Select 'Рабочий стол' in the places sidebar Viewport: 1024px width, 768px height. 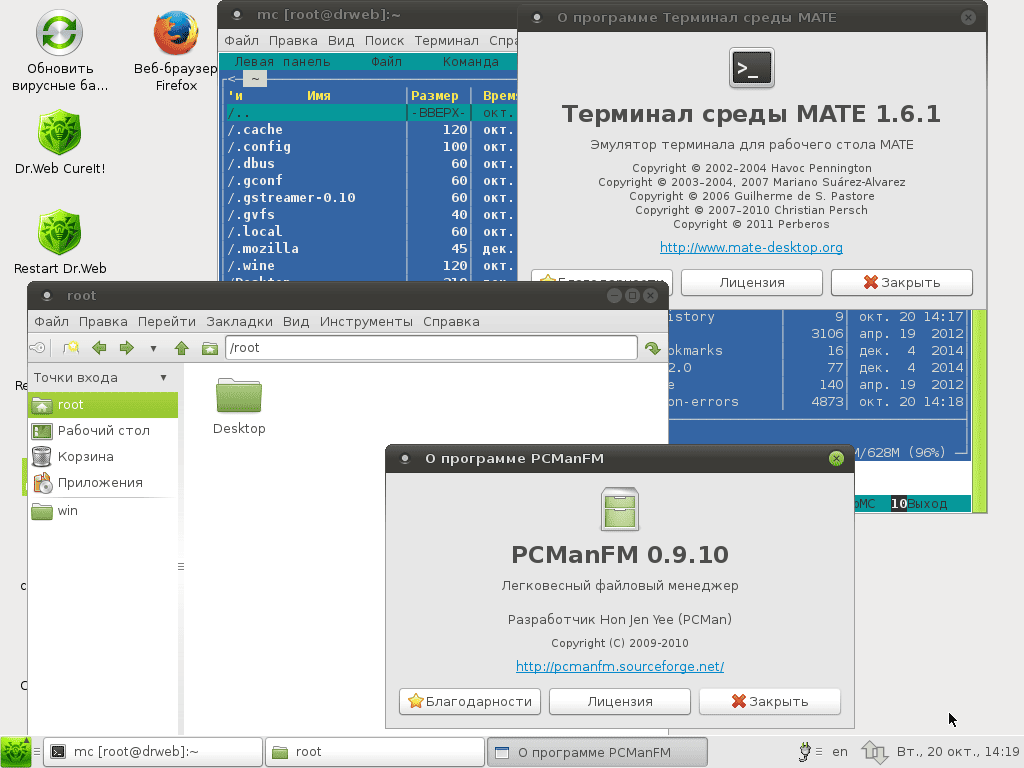(103, 431)
